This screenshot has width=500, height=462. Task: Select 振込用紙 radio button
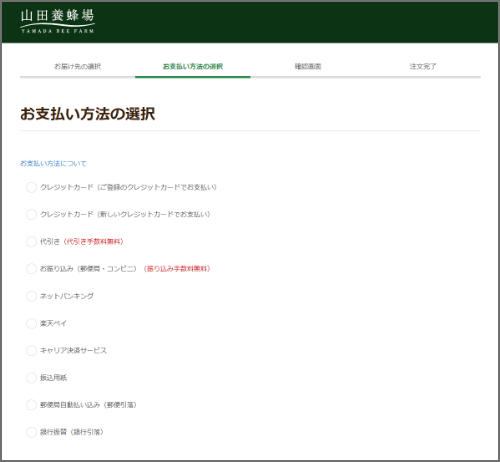coord(31,378)
